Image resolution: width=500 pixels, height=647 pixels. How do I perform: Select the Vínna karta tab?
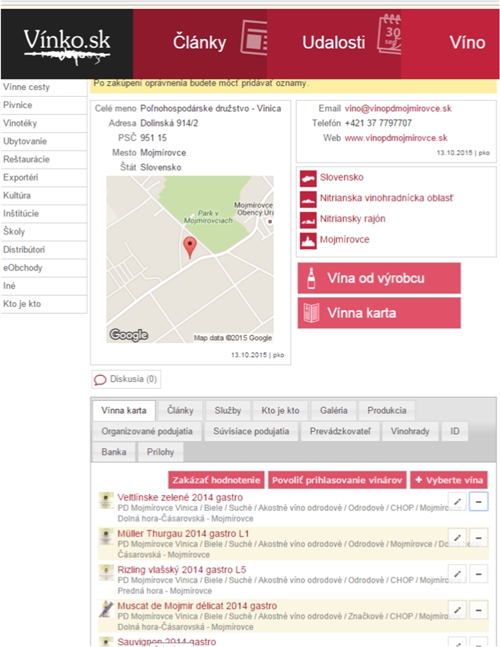coord(124,411)
